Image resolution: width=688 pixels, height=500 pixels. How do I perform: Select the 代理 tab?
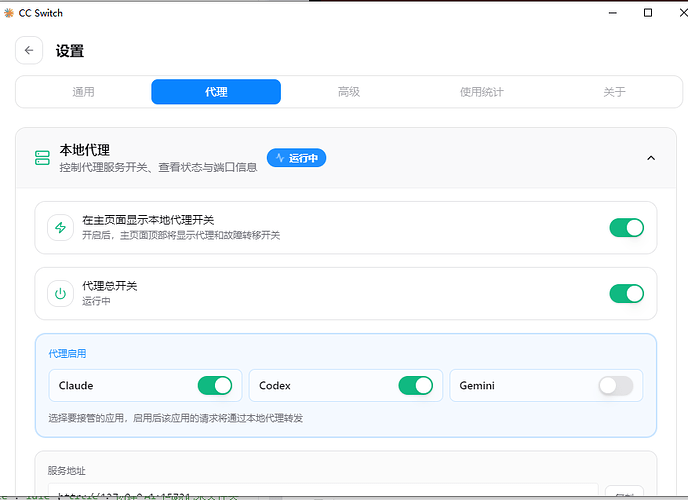[x=216, y=92]
